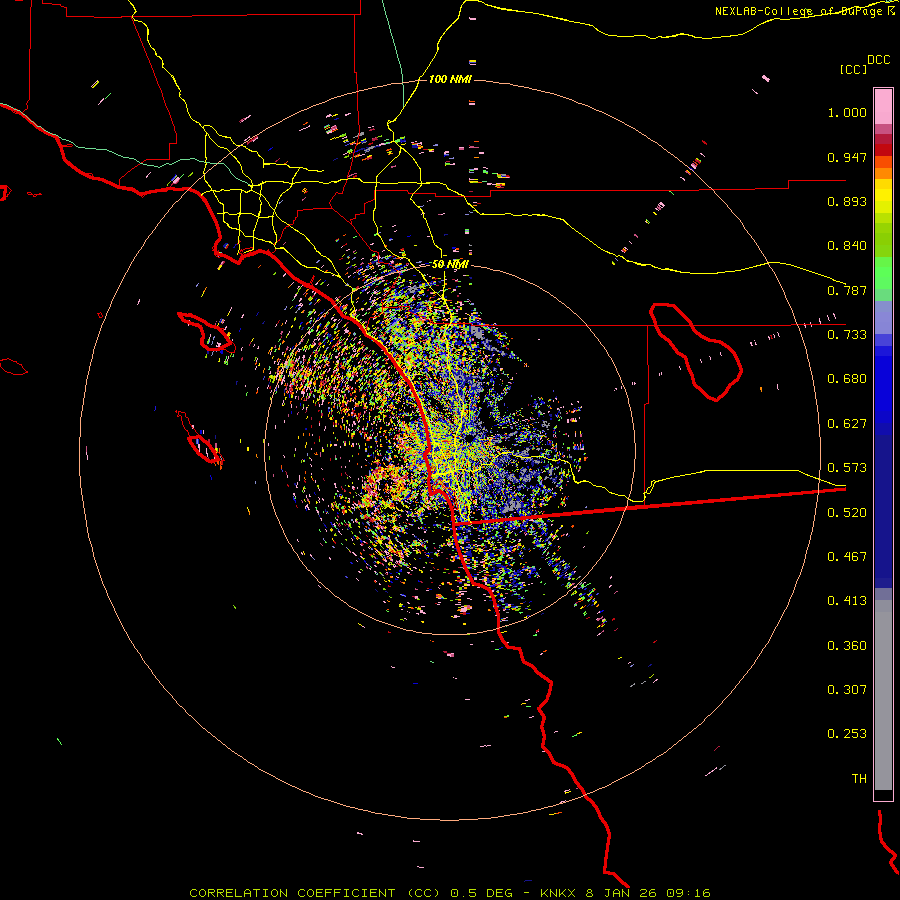The width and height of the screenshot is (900, 900).
Task: Select the 0.253 scale value
Action: (x=847, y=734)
